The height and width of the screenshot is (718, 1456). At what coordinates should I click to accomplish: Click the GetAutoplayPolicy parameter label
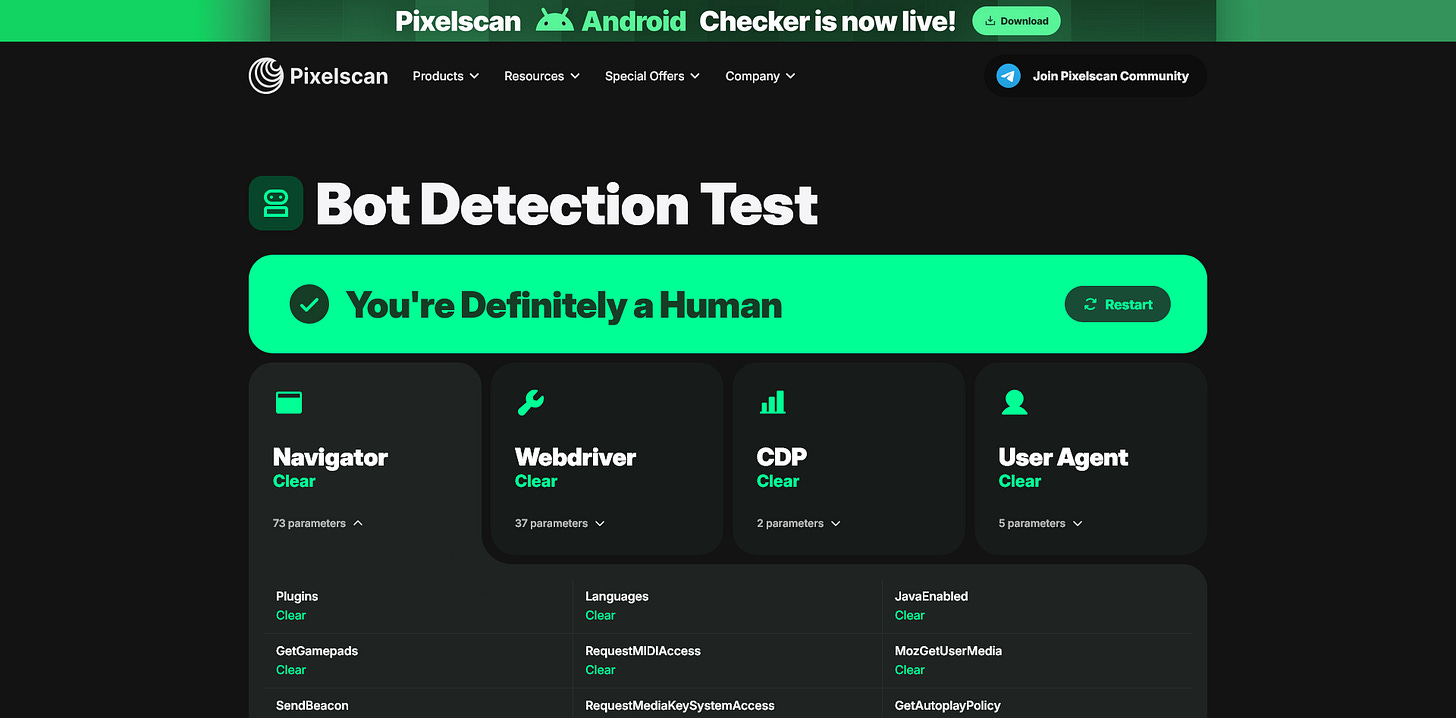[948, 705]
